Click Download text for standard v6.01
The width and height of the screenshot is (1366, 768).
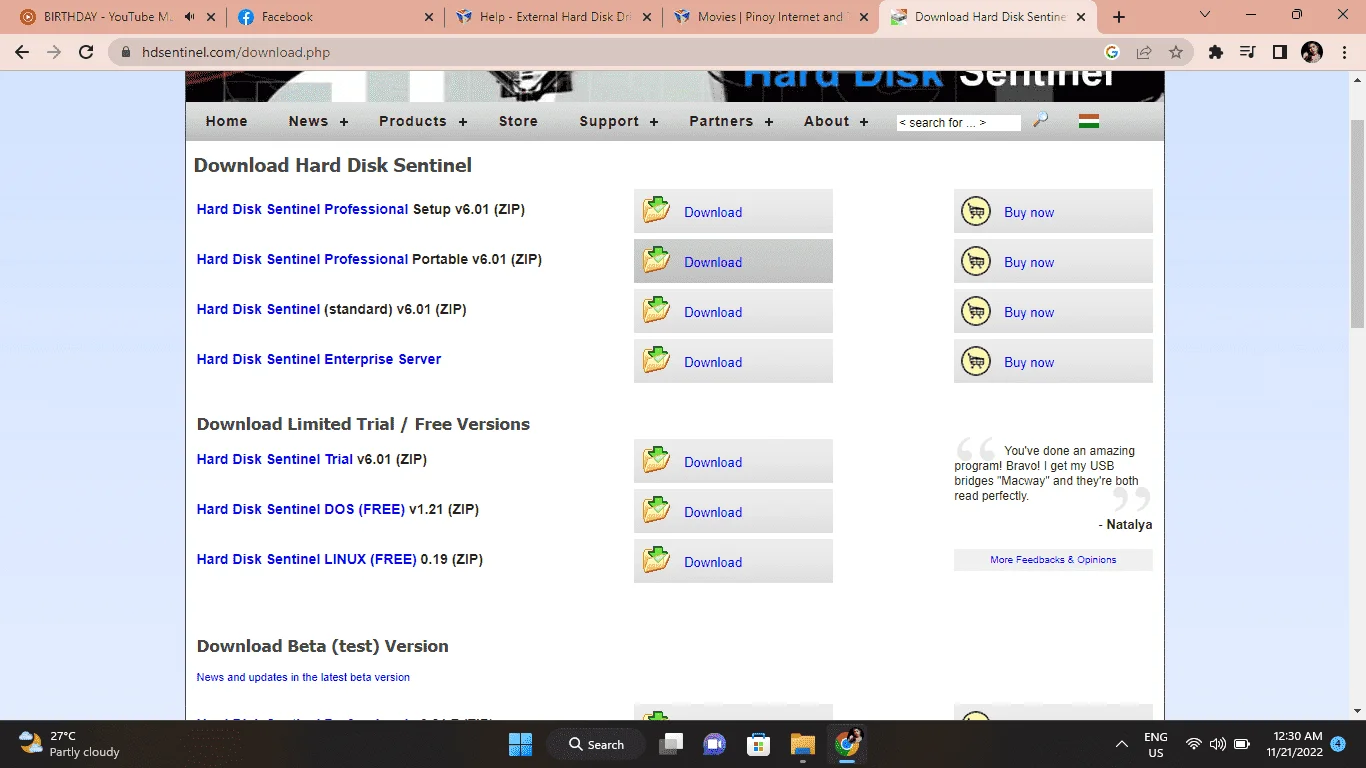pyautogui.click(x=713, y=312)
